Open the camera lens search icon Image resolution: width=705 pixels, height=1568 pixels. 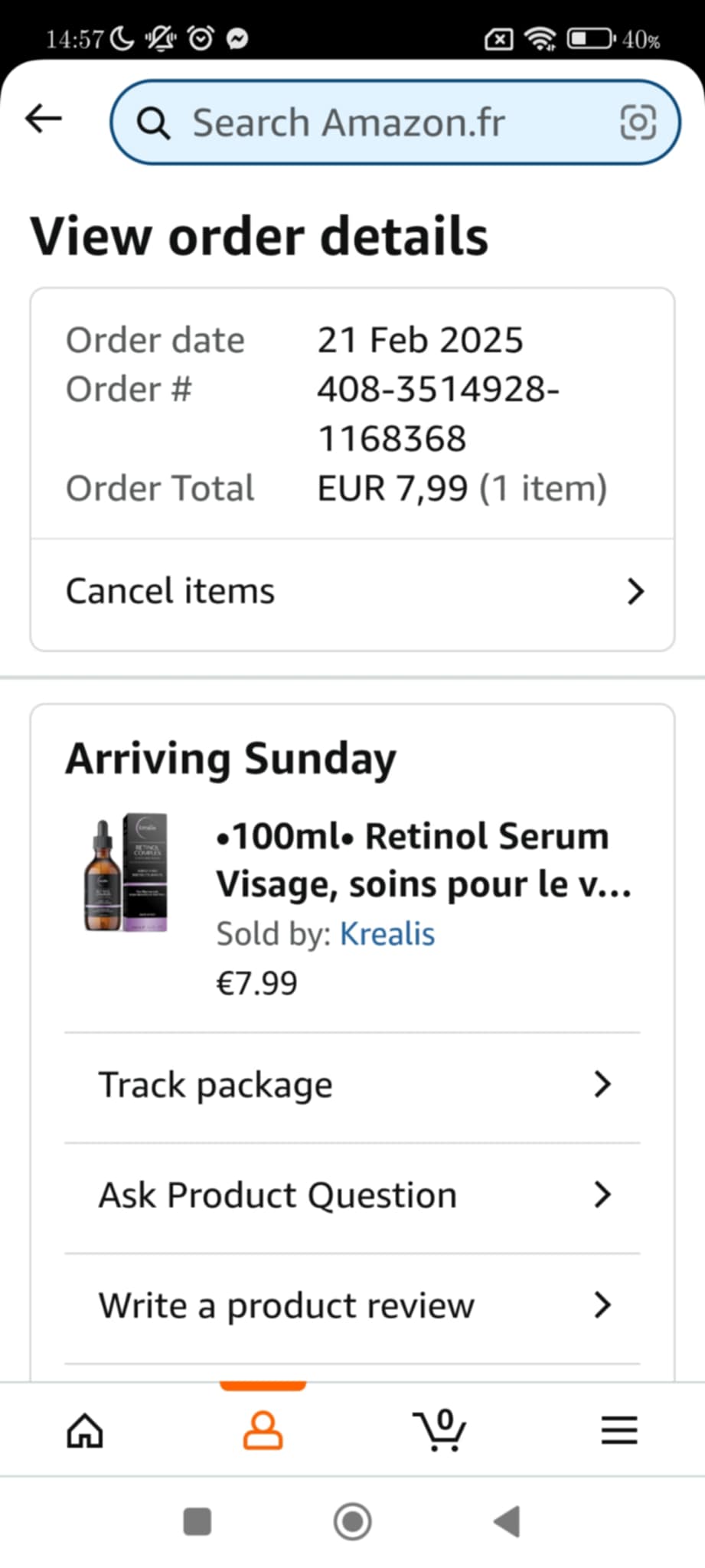(x=638, y=122)
